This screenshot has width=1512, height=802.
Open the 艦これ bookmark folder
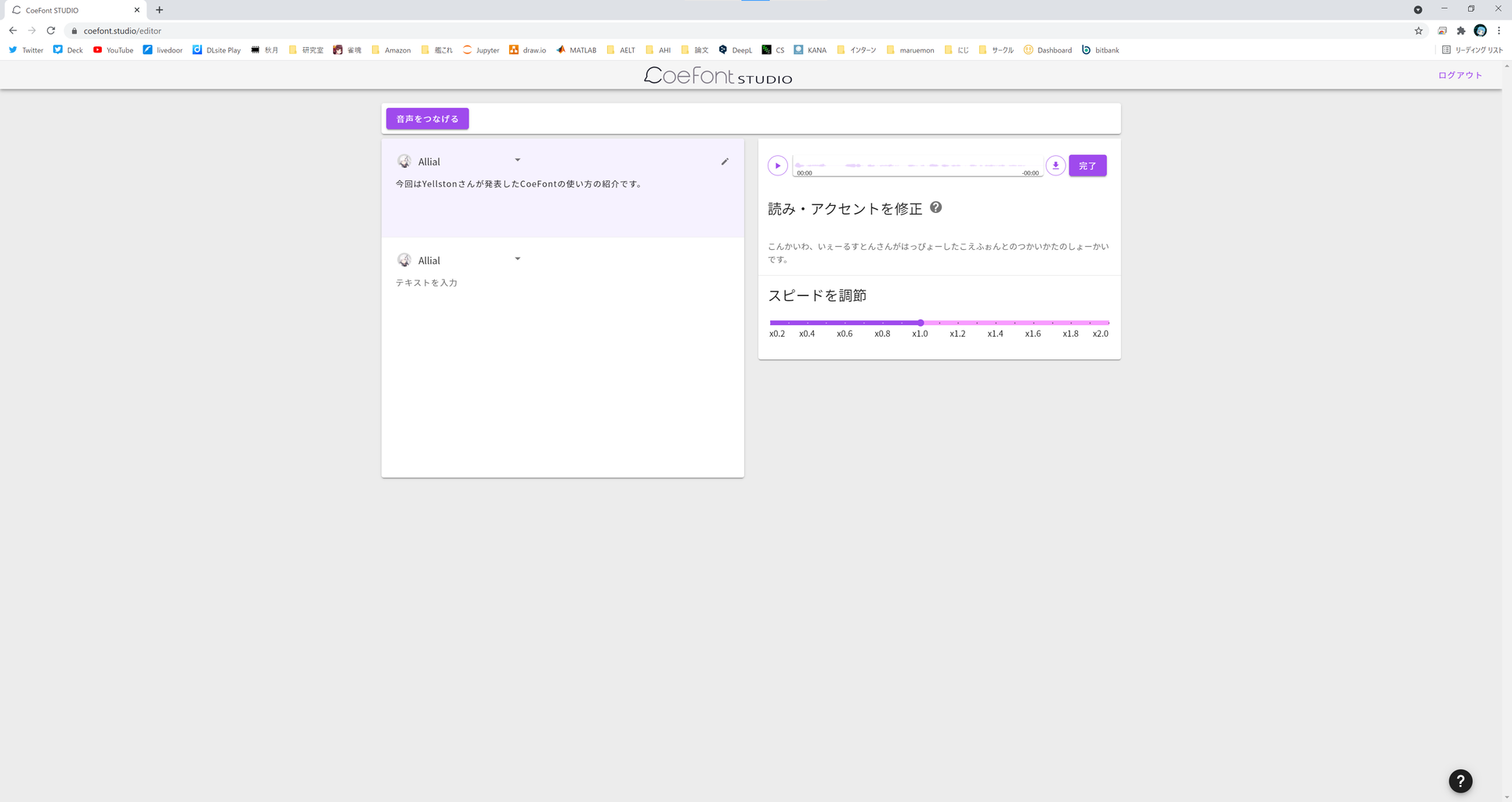(436, 50)
